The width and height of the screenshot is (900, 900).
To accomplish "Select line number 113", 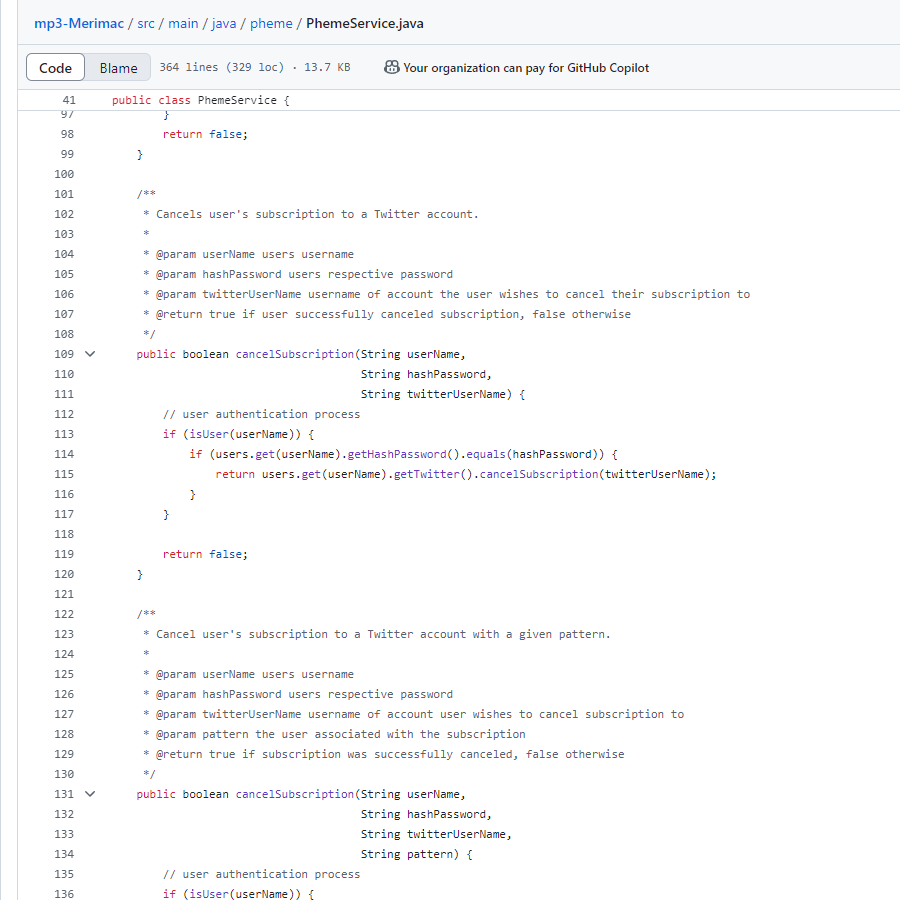I will click(x=64, y=435).
